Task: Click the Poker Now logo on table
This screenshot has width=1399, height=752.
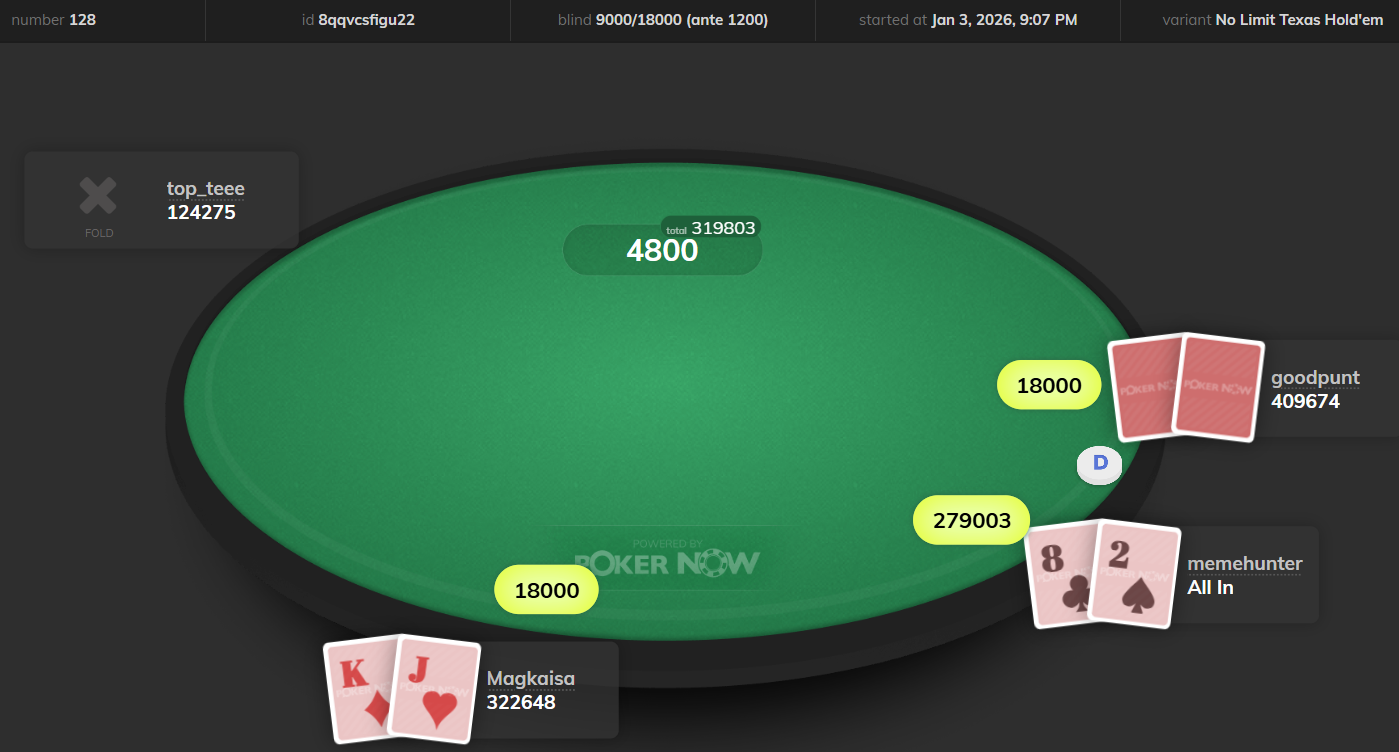Action: coord(667,560)
